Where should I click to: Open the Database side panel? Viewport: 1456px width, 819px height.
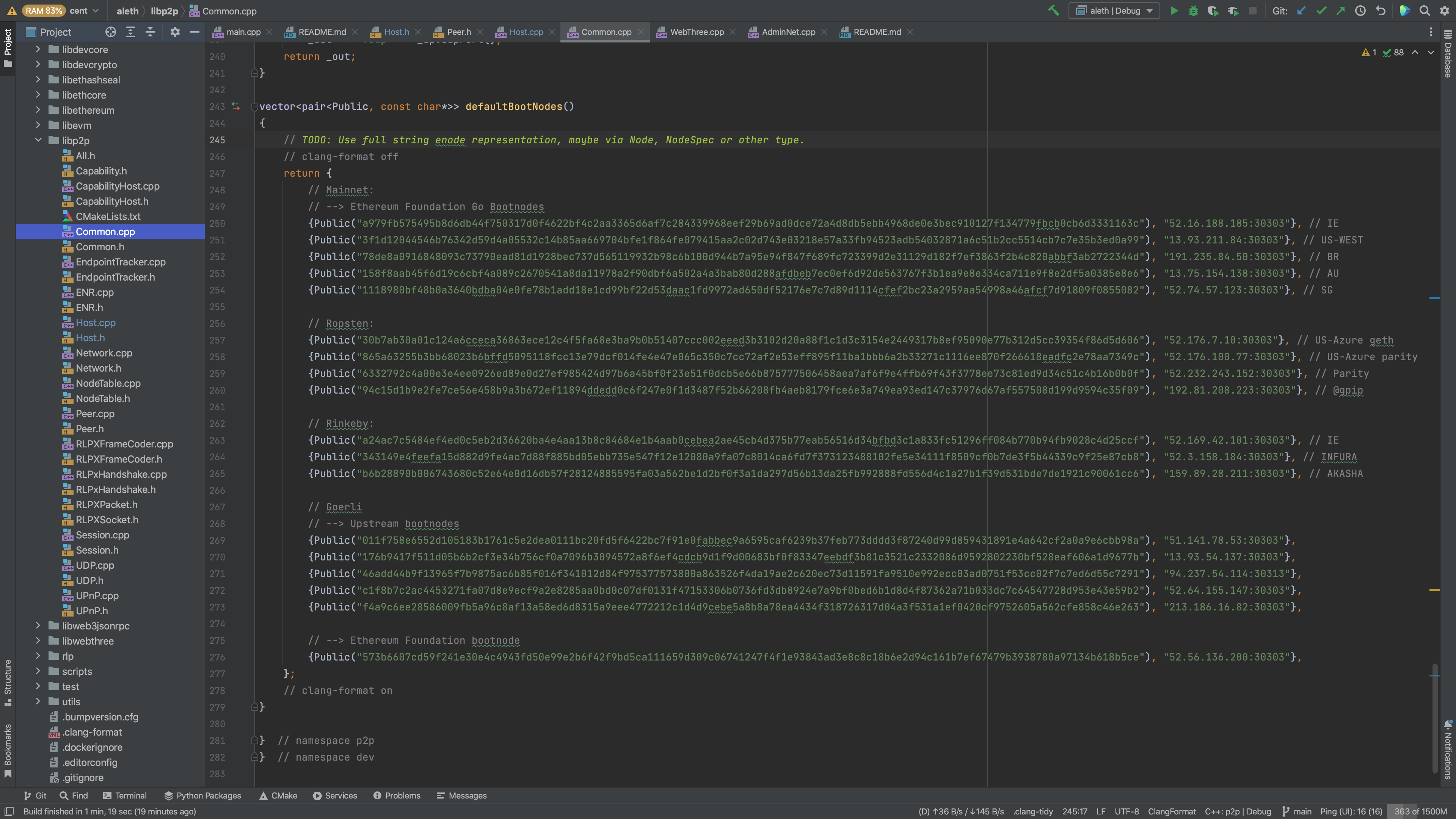[x=1448, y=54]
